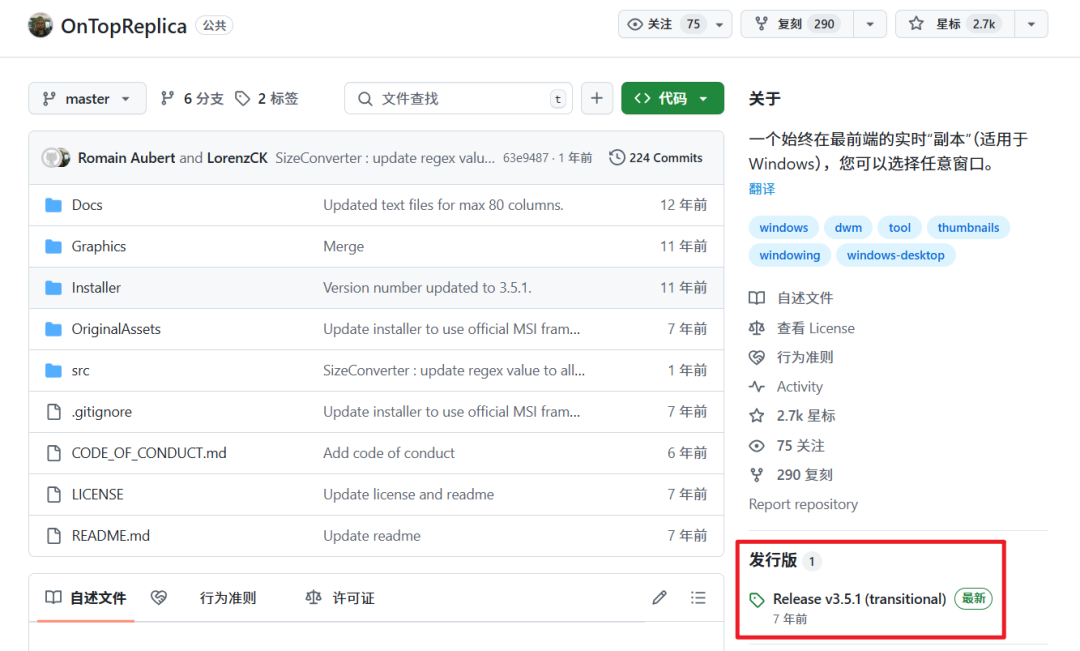The image size is (1080, 651).
Task: Switch to the 自述文件 tab
Action: click(85, 597)
